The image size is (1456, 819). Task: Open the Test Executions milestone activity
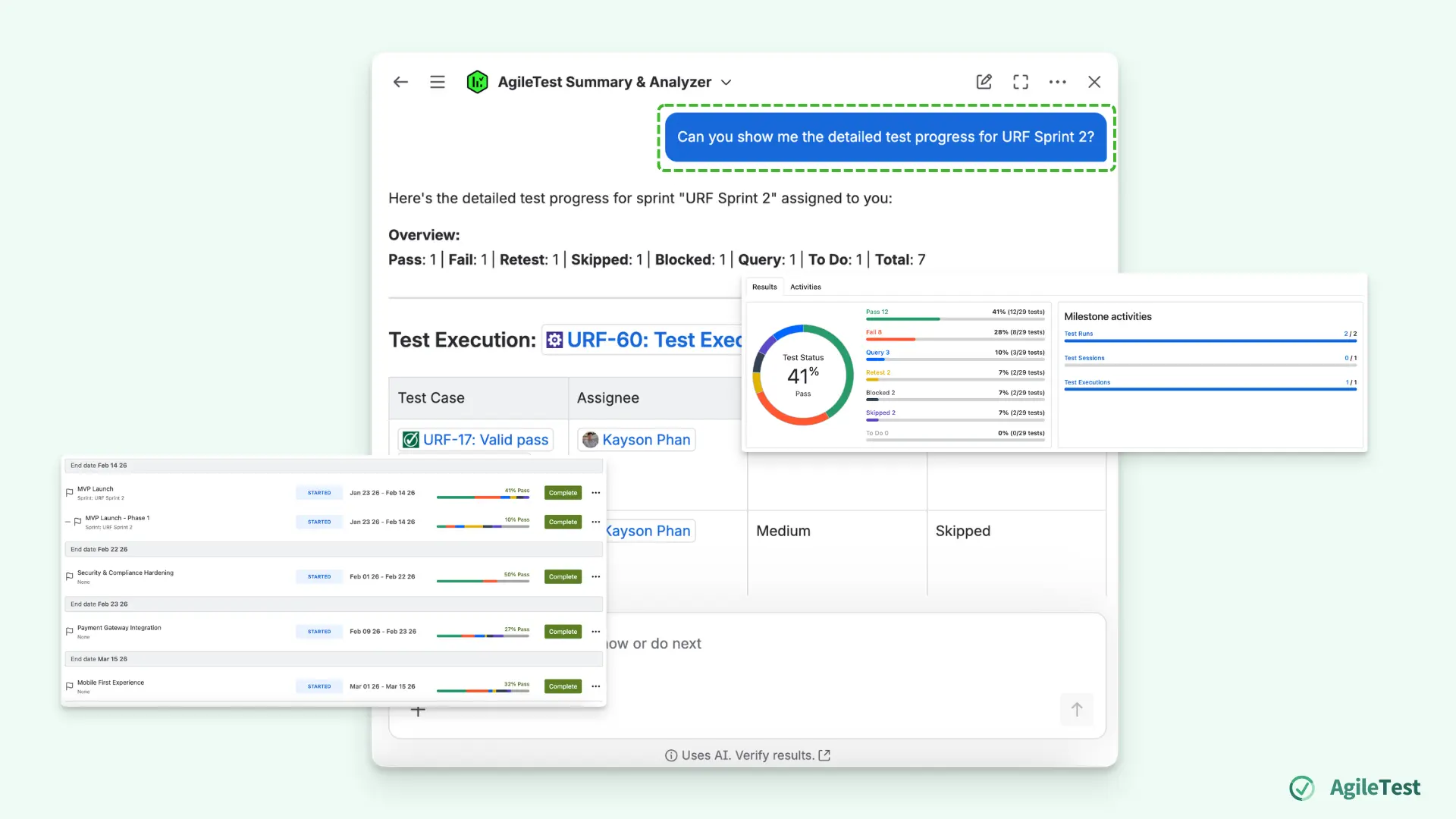(1087, 382)
